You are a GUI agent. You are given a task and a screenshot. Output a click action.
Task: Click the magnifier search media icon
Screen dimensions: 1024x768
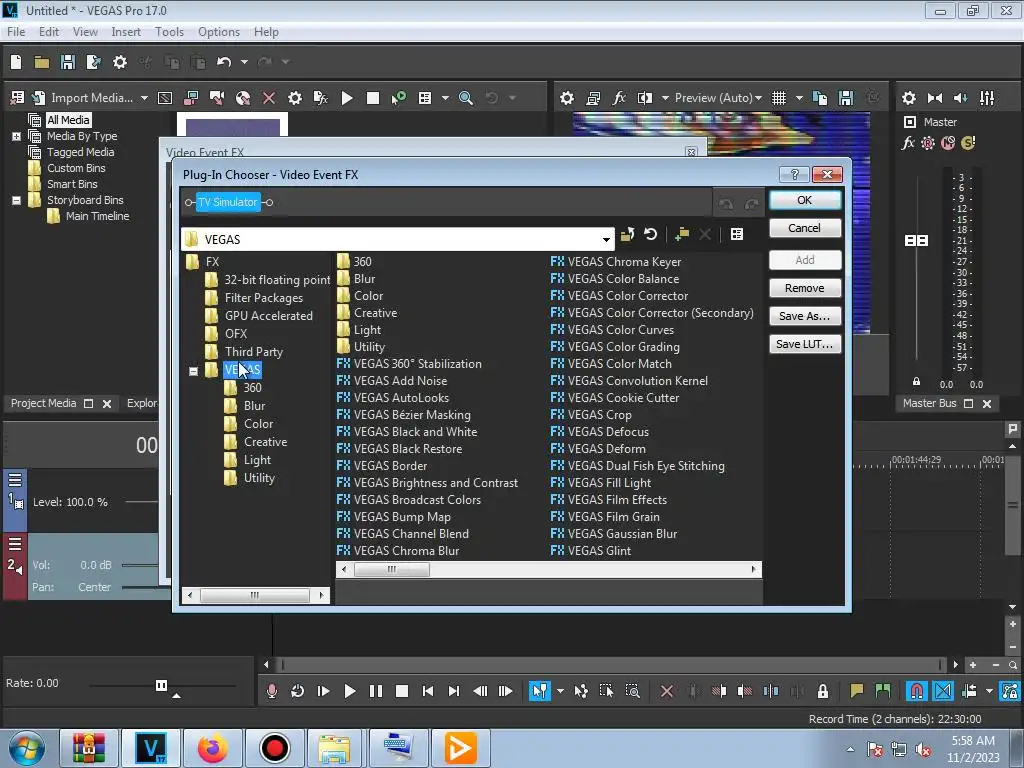(466, 98)
